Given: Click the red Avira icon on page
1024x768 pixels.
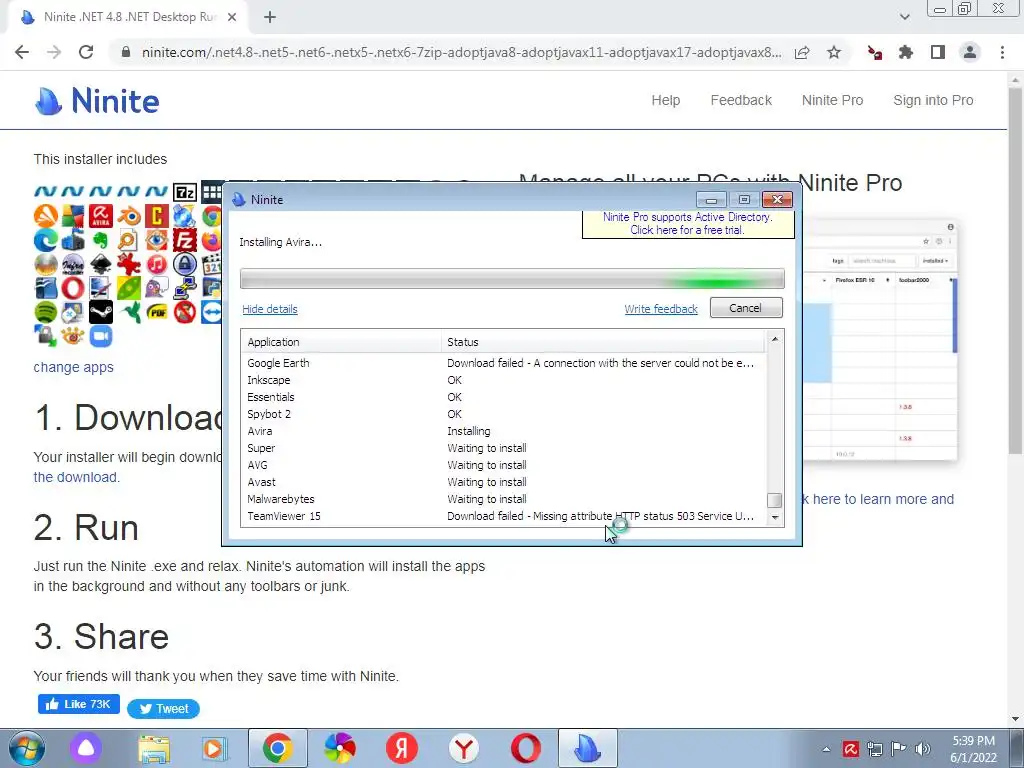Looking at the screenshot, I should (101, 216).
